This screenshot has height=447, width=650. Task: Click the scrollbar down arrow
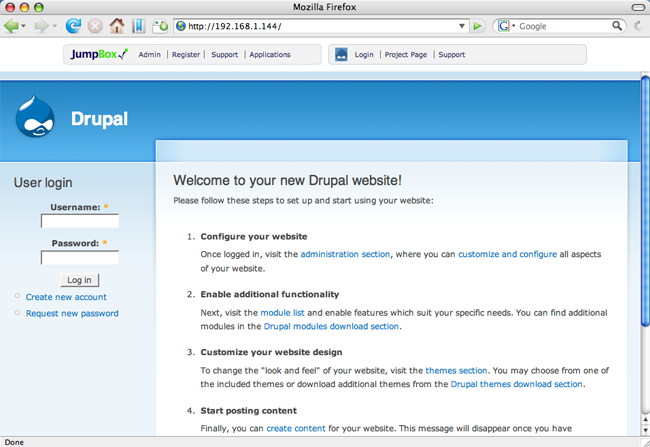pyautogui.click(x=645, y=430)
